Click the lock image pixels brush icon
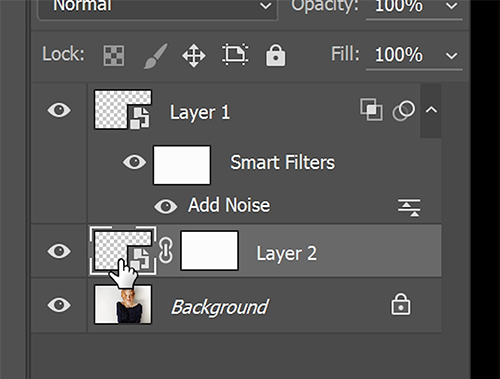Screen dimensions: 500x379 tap(155, 56)
